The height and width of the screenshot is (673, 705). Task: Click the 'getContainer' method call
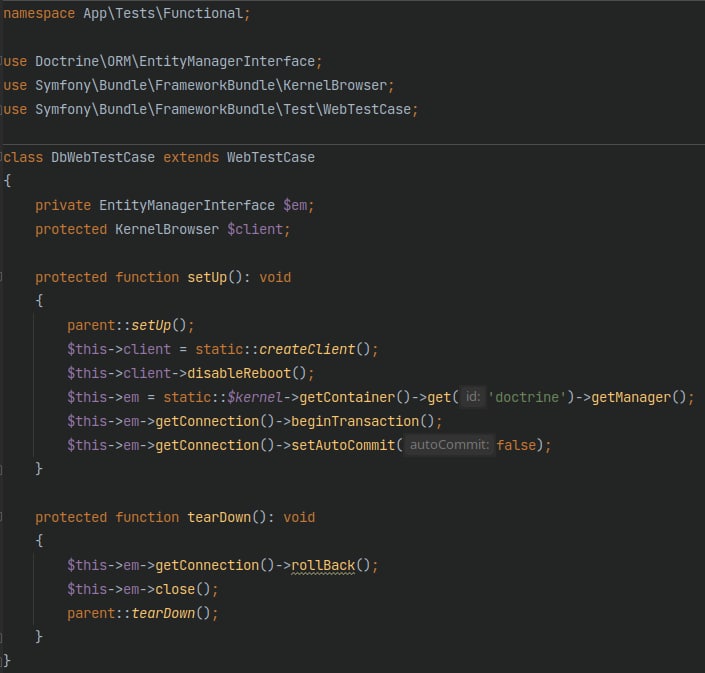[347, 397]
